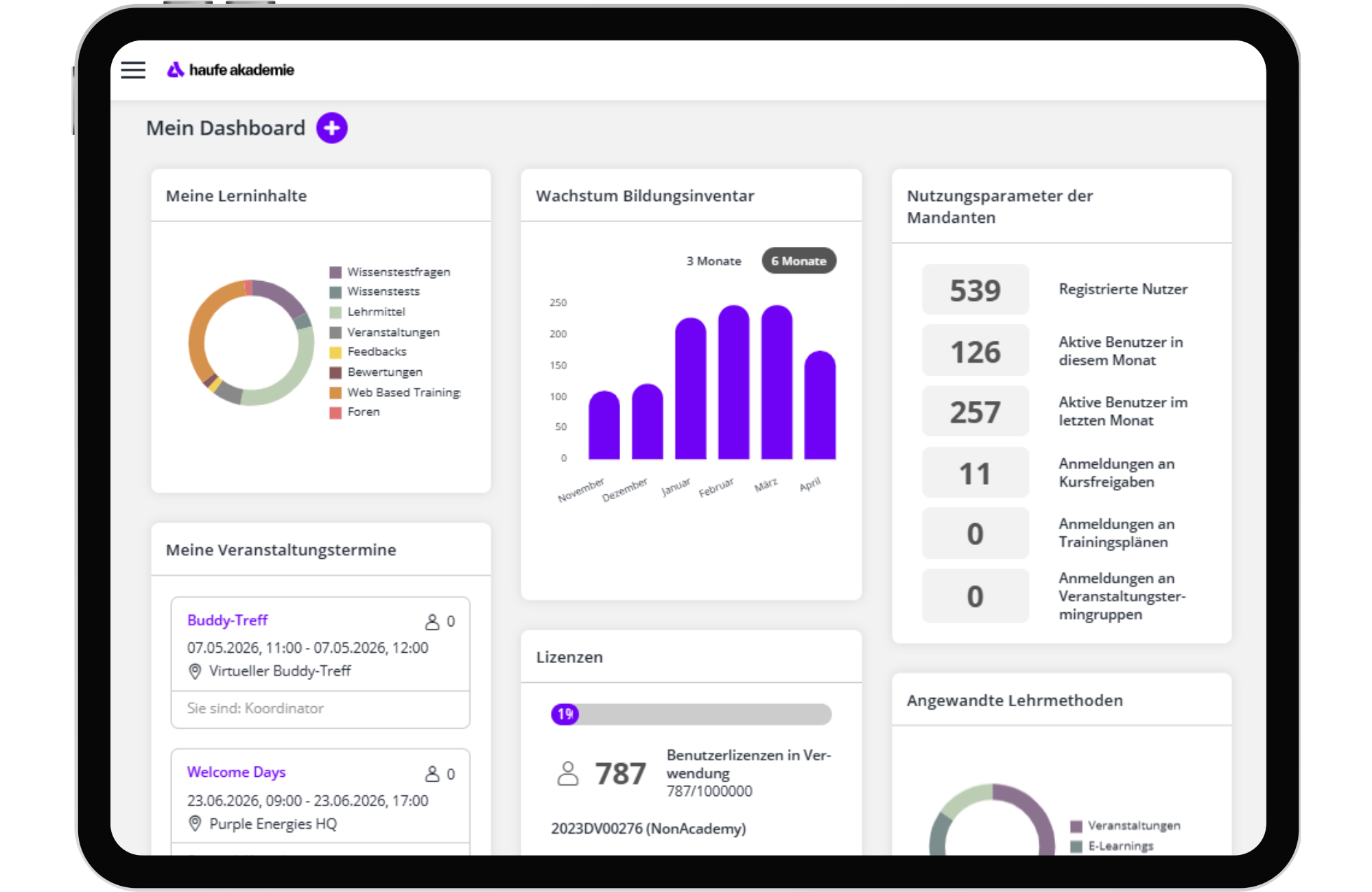Click the participant icon on Buddy-Treff
This screenshot has width=1372, height=892.
point(432,622)
